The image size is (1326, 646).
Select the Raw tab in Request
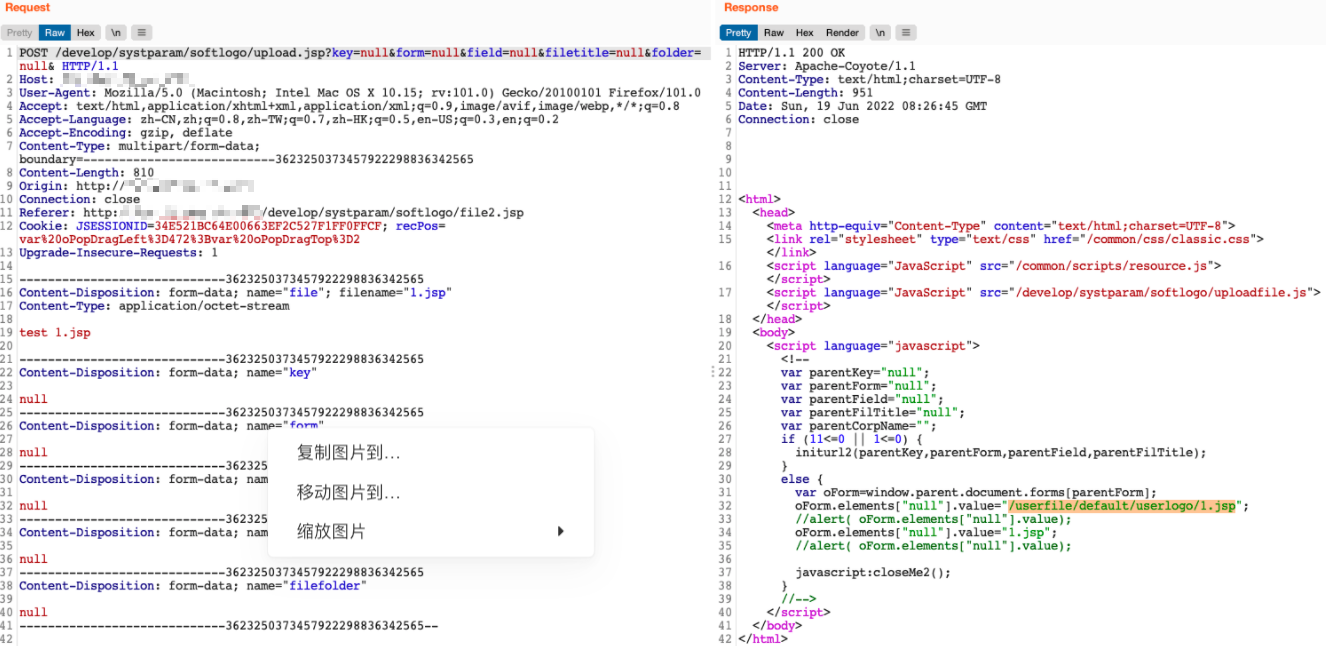pos(55,33)
